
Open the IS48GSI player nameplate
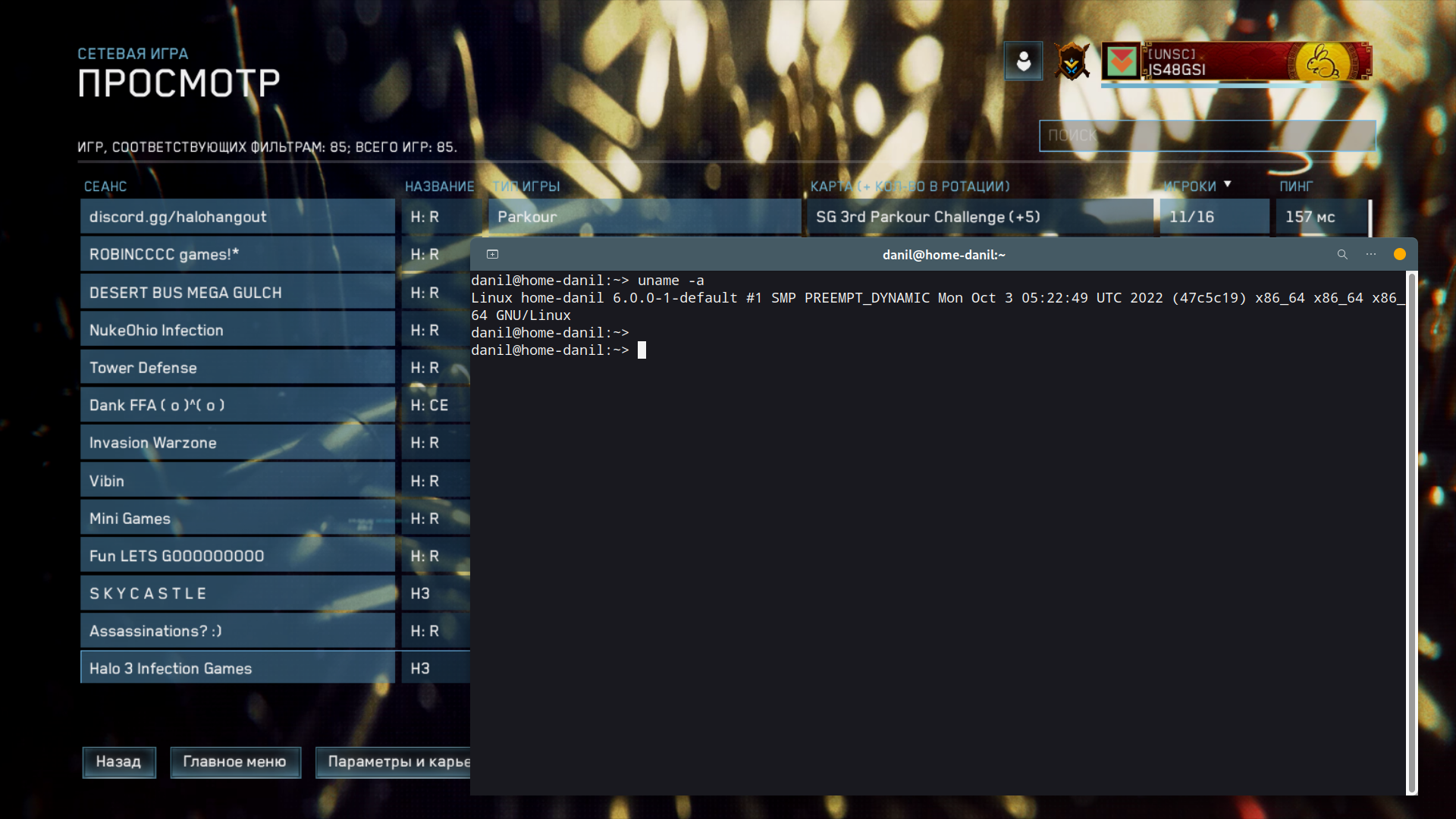[x=1236, y=61]
